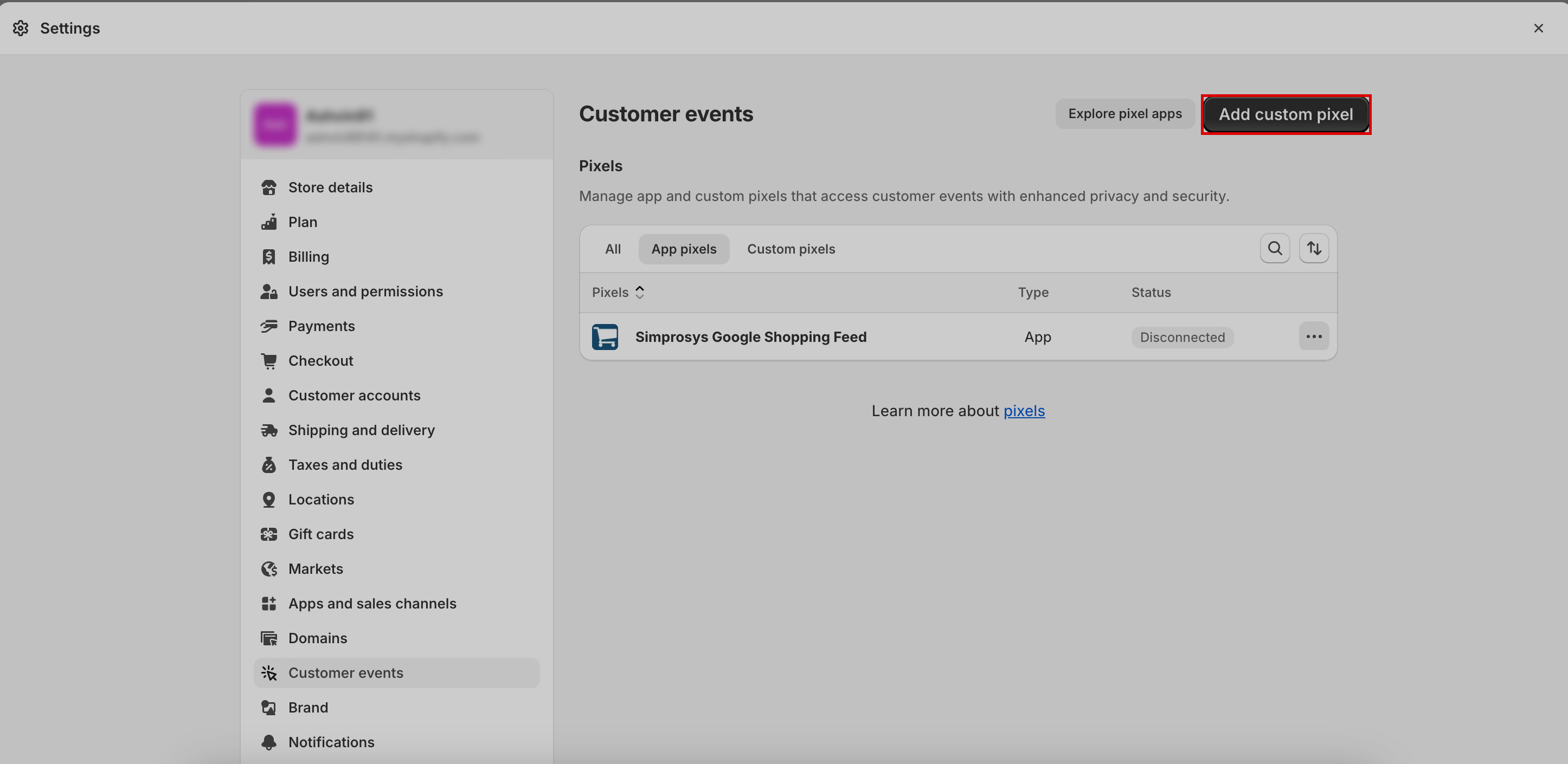
Task: Click the Gift cards icon
Action: [268, 534]
